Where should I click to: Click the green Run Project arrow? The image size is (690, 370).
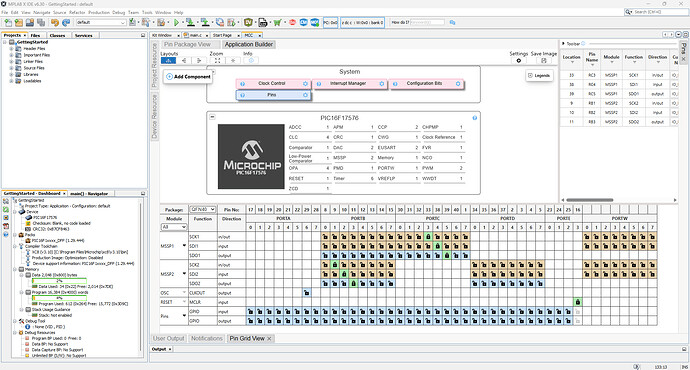[x=176, y=22]
